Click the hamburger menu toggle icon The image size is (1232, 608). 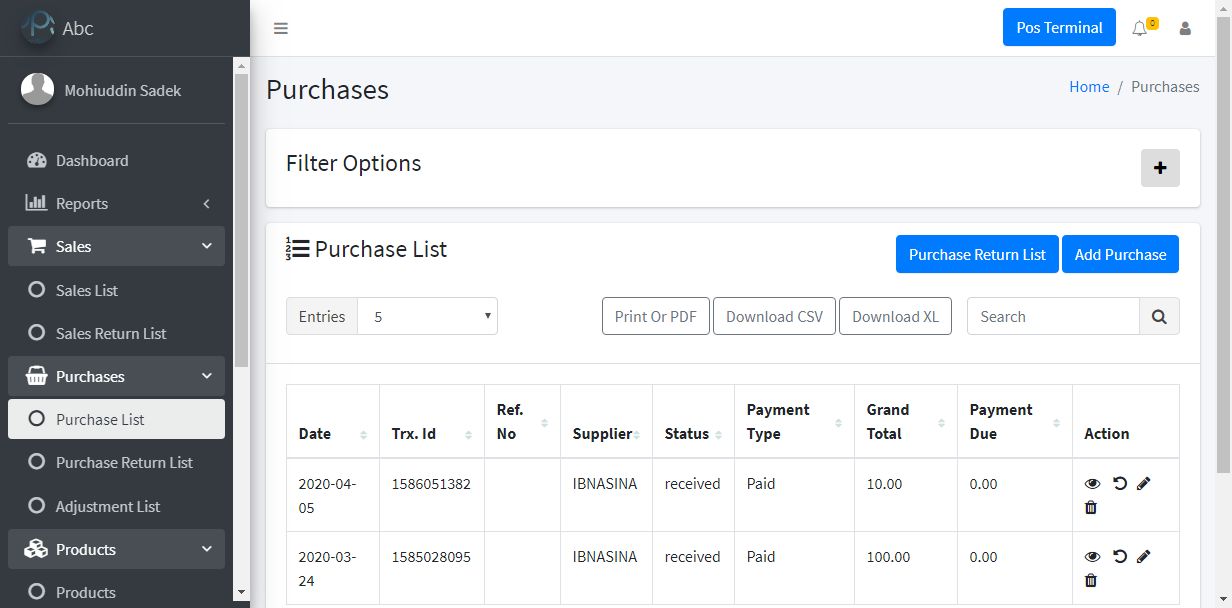click(281, 28)
